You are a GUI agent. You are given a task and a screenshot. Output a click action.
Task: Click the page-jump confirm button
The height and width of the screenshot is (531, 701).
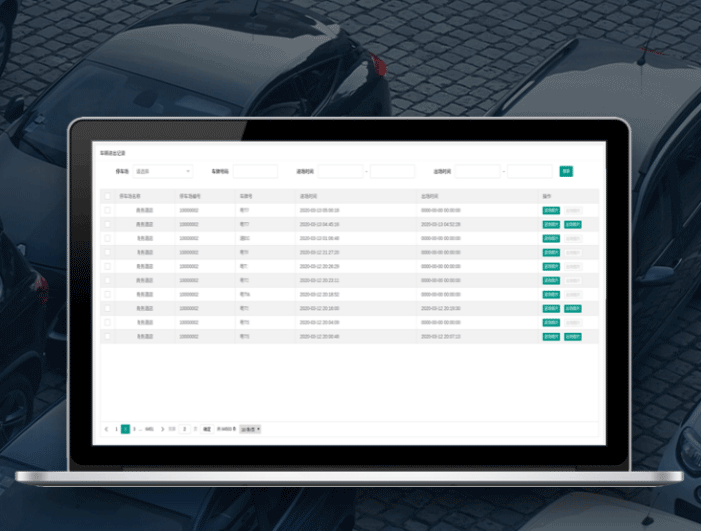(x=207, y=429)
